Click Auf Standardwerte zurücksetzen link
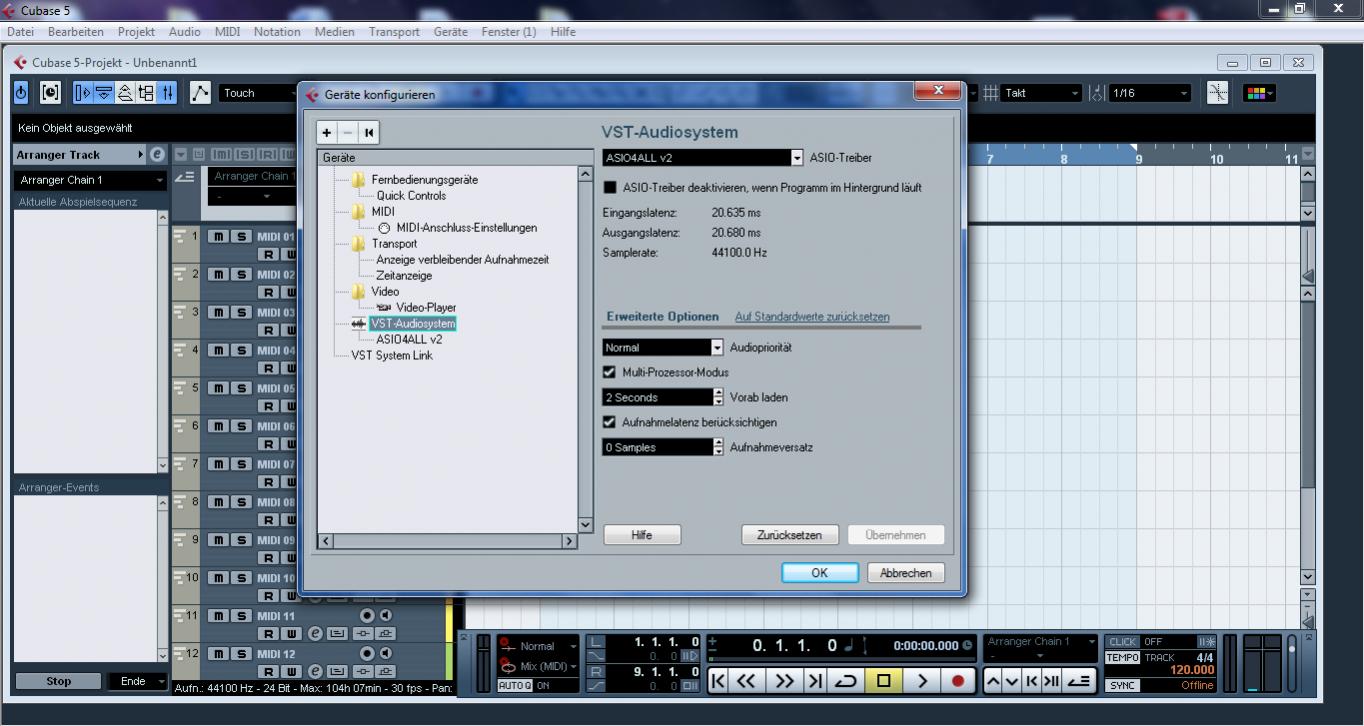Screen dimensions: 1364x726 [812, 316]
